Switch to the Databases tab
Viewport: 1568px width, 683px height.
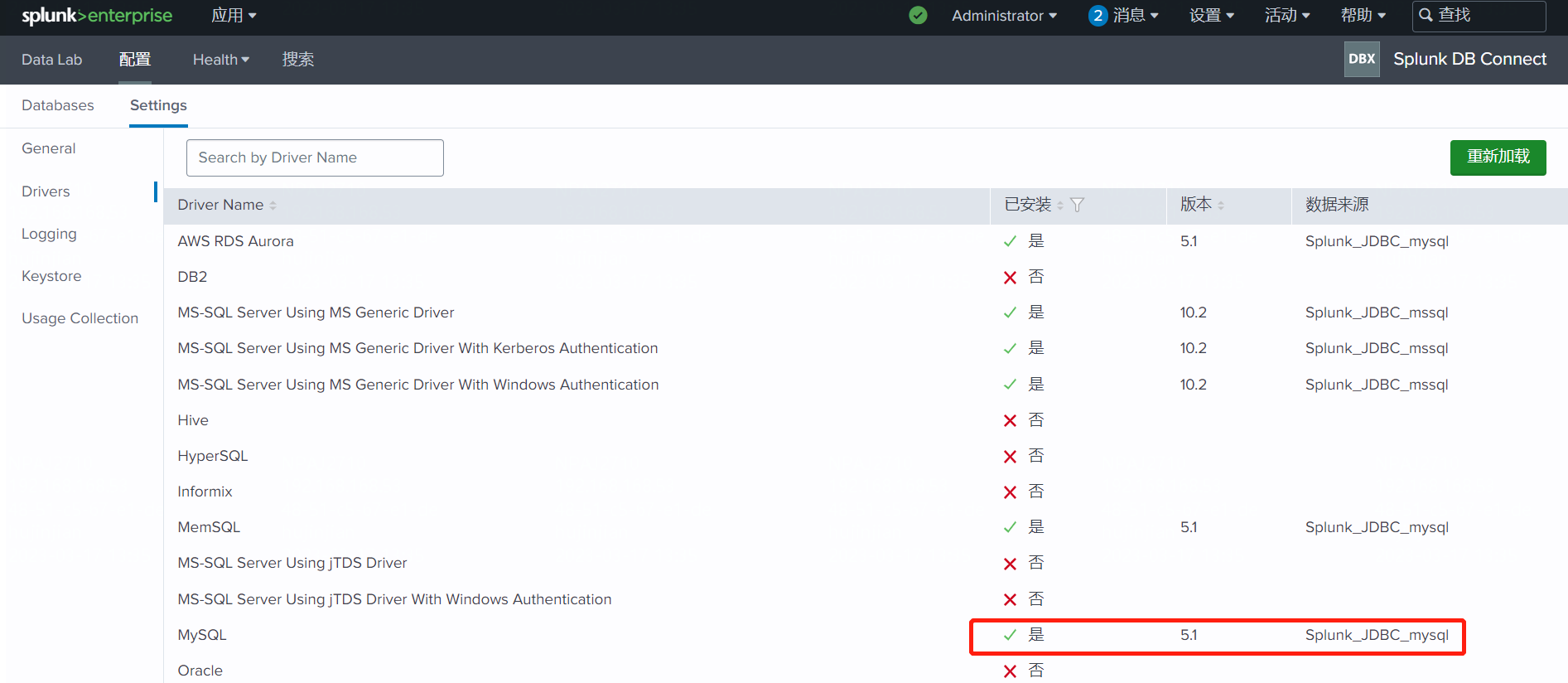(x=58, y=105)
